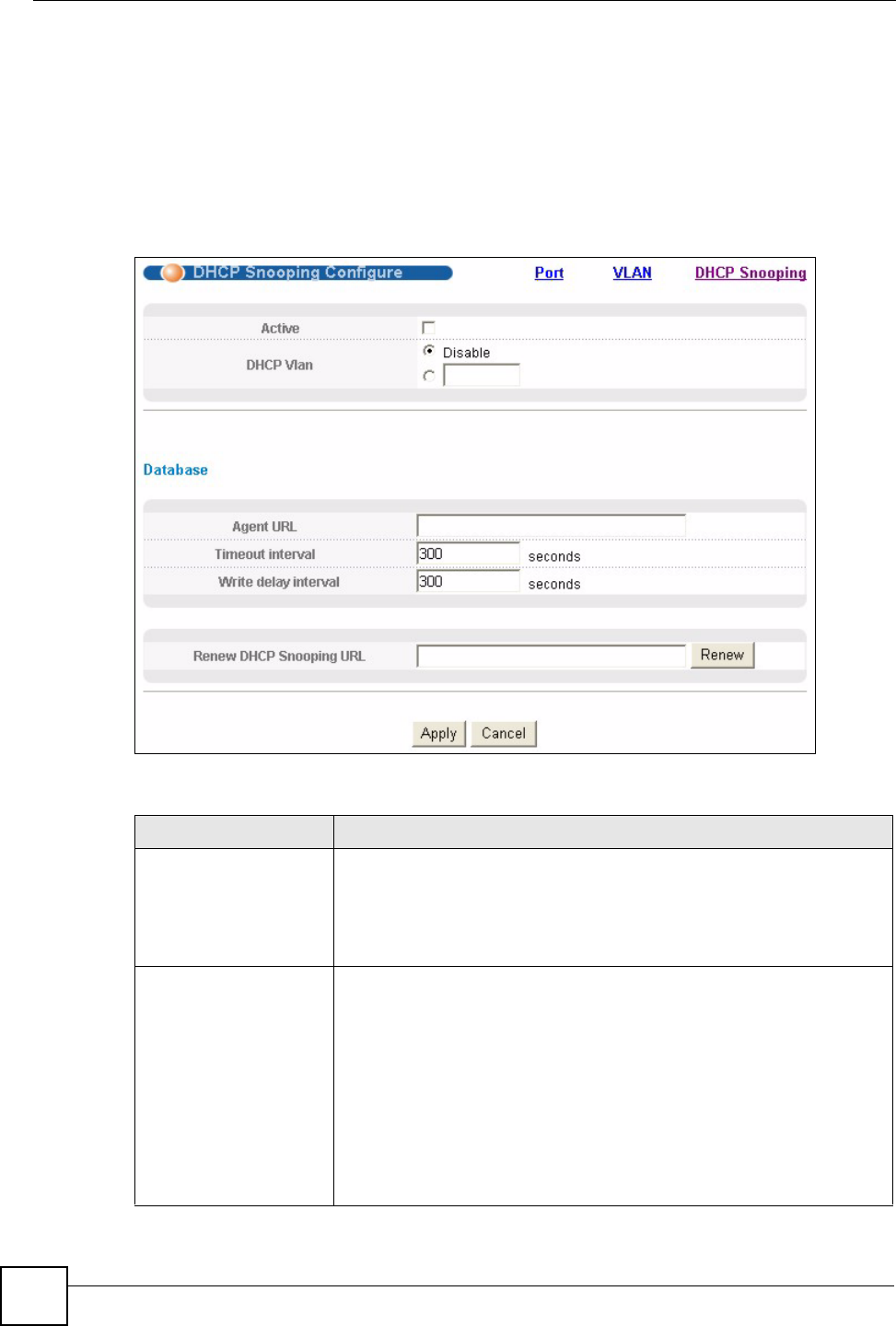Click the DHCP Vlan label
Viewport: 896px width, 1326px height.
pyautogui.click(x=280, y=365)
